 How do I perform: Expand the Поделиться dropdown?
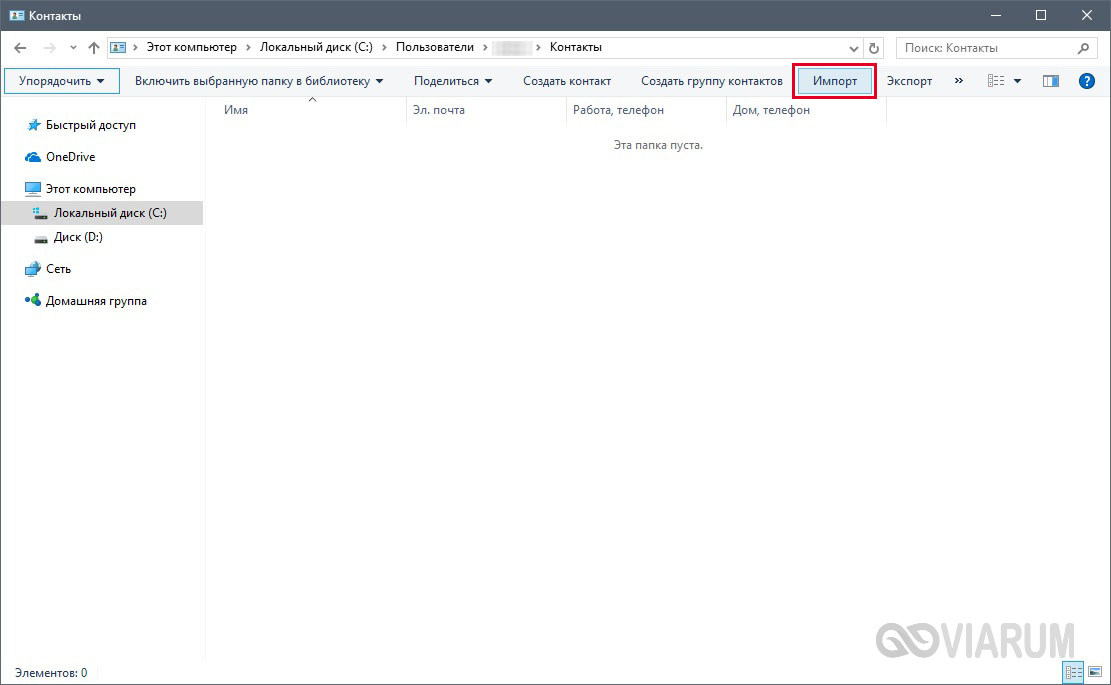click(453, 81)
